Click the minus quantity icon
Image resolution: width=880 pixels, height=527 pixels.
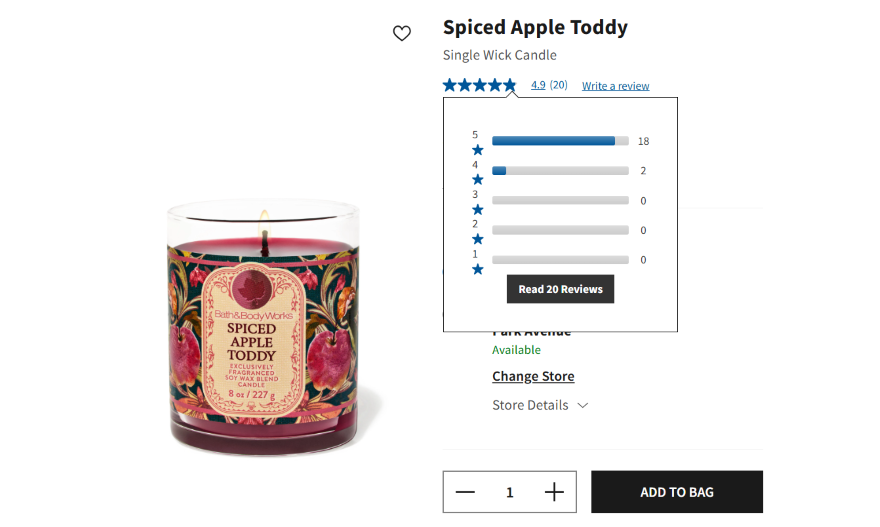pyautogui.click(x=465, y=492)
